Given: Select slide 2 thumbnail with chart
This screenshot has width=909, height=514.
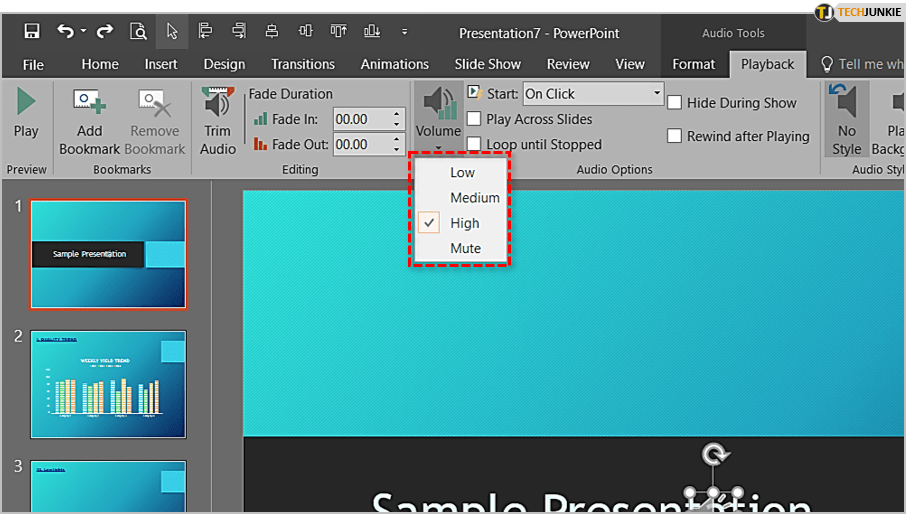Looking at the screenshot, I should tap(108, 384).
